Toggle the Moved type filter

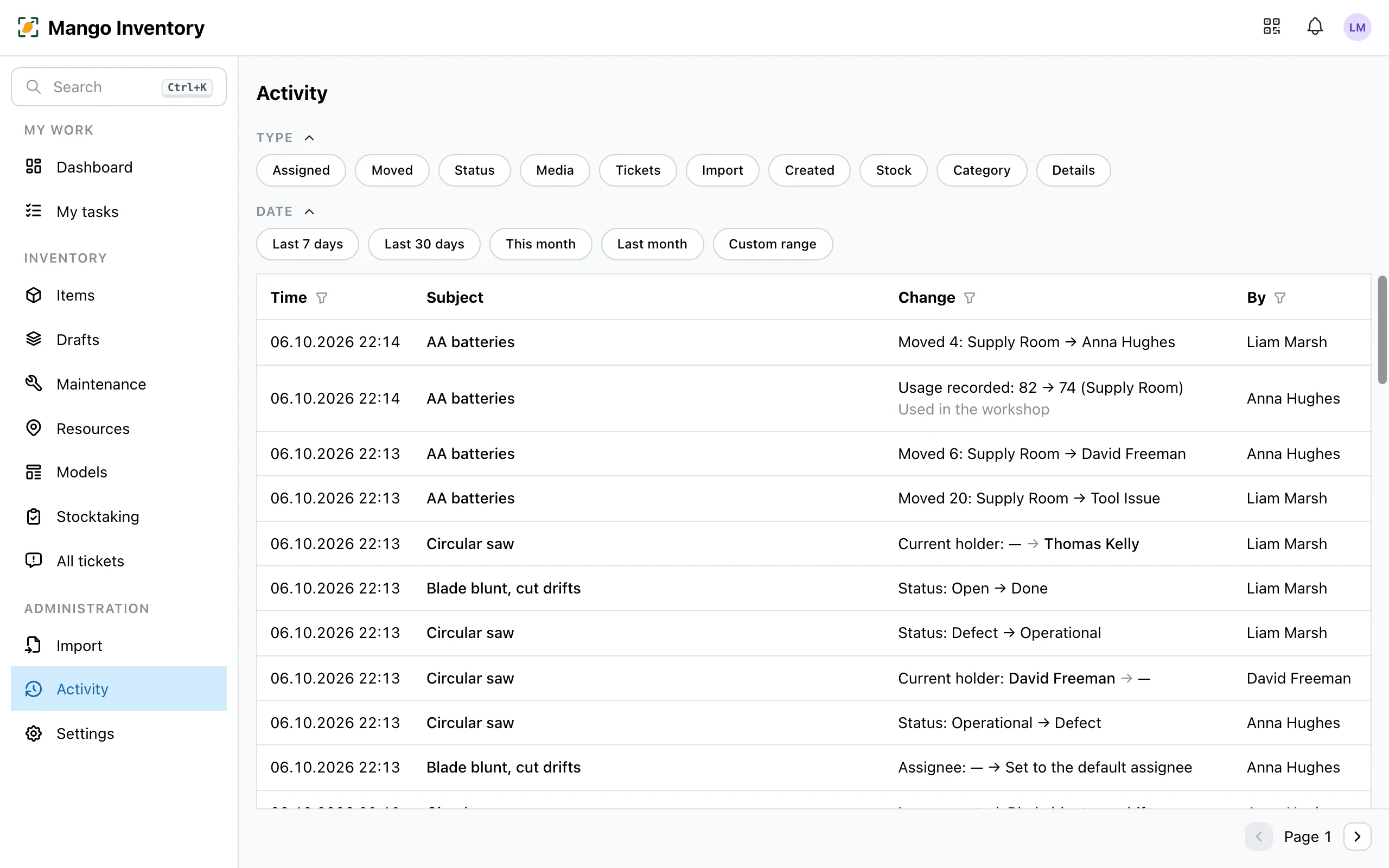(x=392, y=170)
